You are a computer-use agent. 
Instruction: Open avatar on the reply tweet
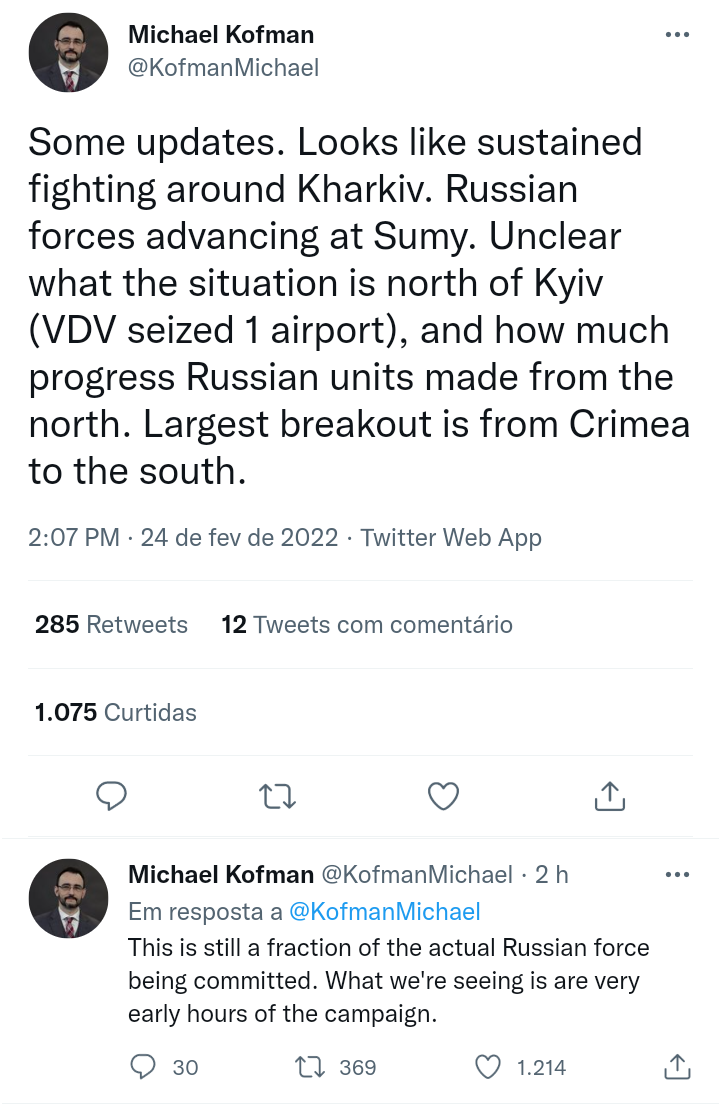(x=68, y=898)
